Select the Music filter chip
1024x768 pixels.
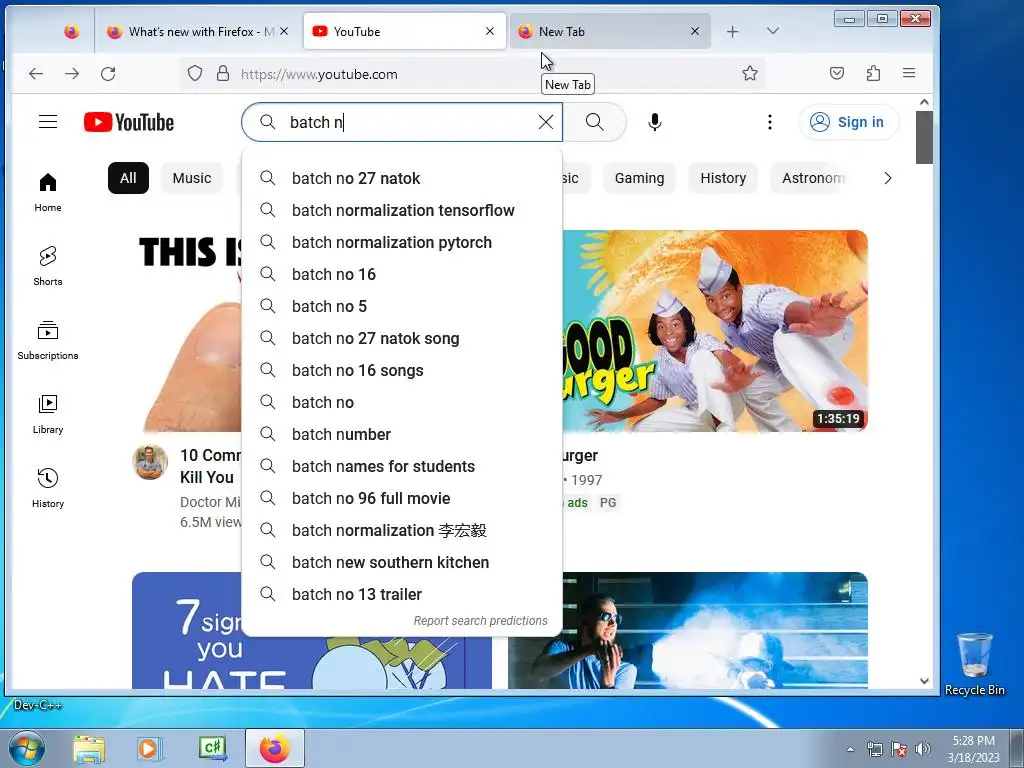point(191,178)
